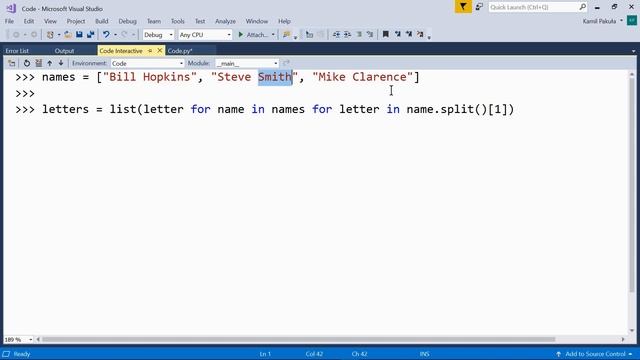Comment out selected lines icon

click(x=359, y=34)
